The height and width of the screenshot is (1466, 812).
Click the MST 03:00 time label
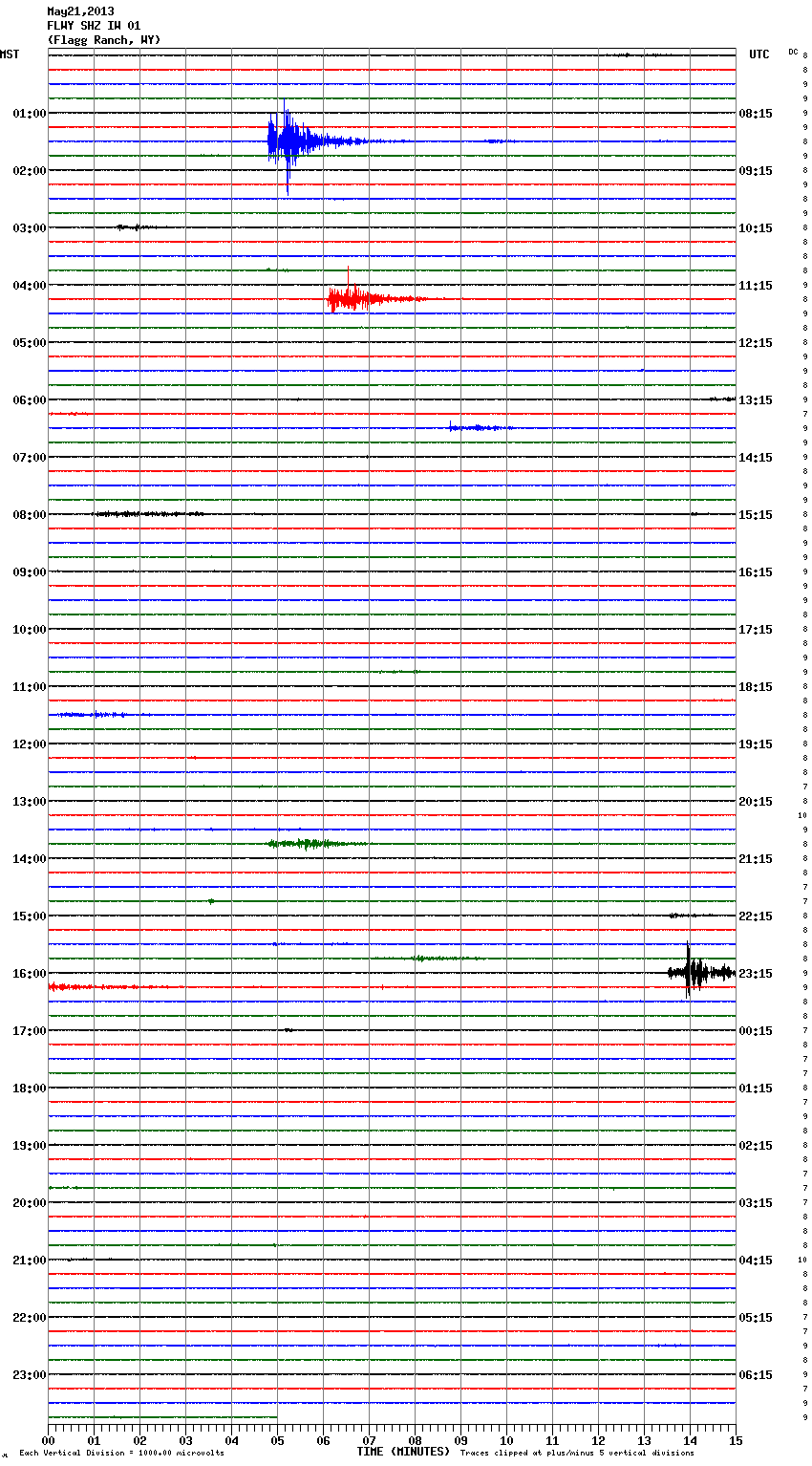[x=29, y=228]
